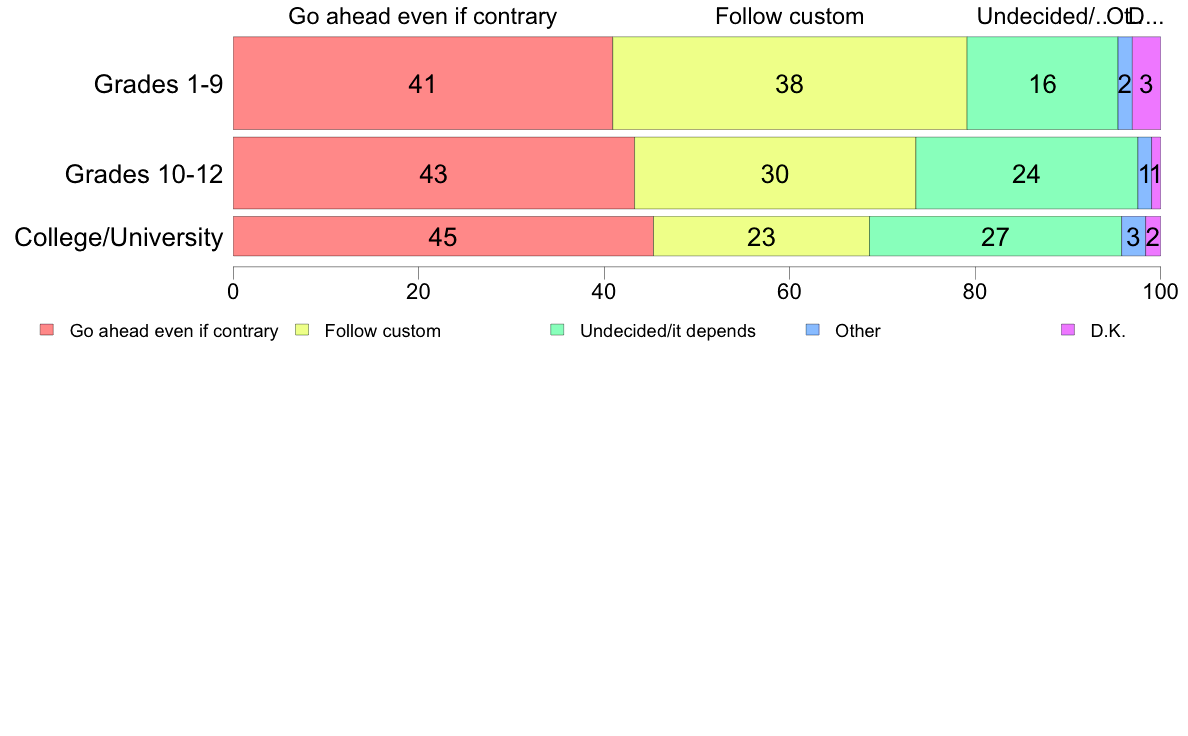Viewport: 1188px width, 736px height.
Task: Select the Grades 10-12 green segment showing 24
Action: click(1027, 173)
